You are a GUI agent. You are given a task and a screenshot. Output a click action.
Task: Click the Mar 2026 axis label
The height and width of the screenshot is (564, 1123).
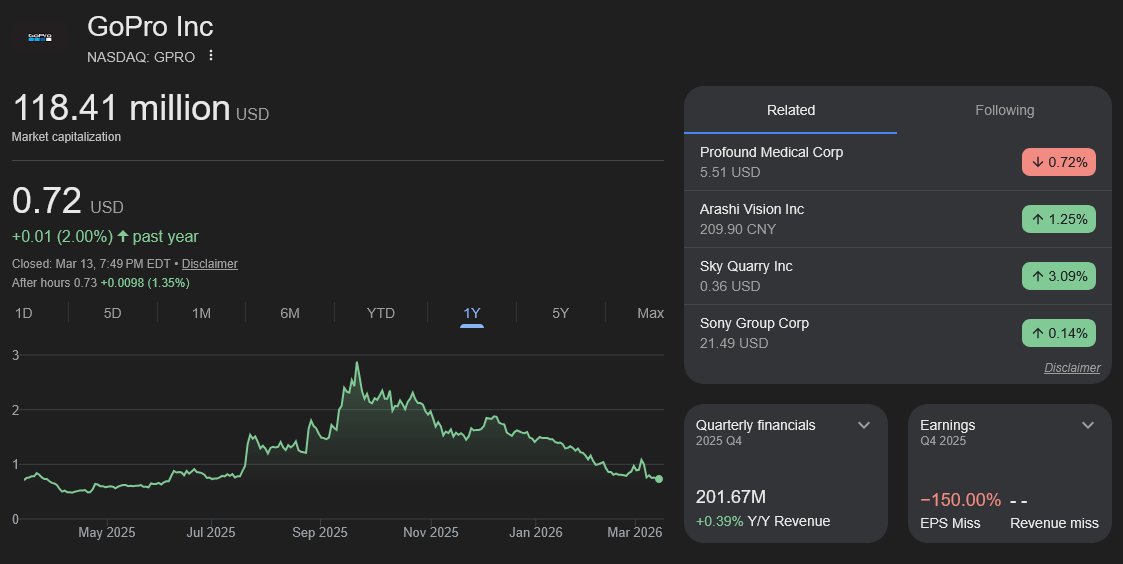point(635,532)
